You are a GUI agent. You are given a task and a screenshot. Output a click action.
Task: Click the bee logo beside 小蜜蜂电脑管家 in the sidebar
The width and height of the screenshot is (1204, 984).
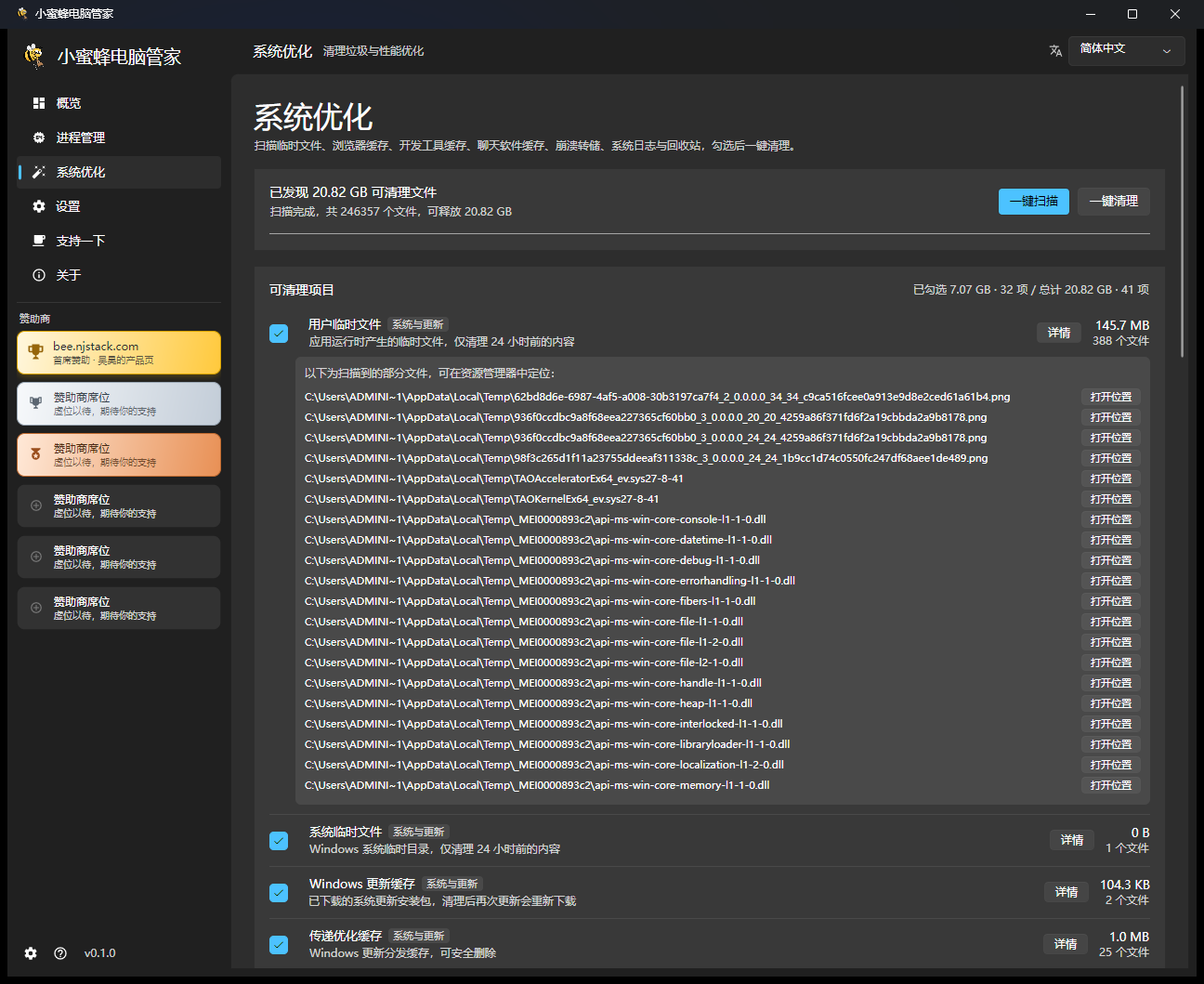point(34,56)
